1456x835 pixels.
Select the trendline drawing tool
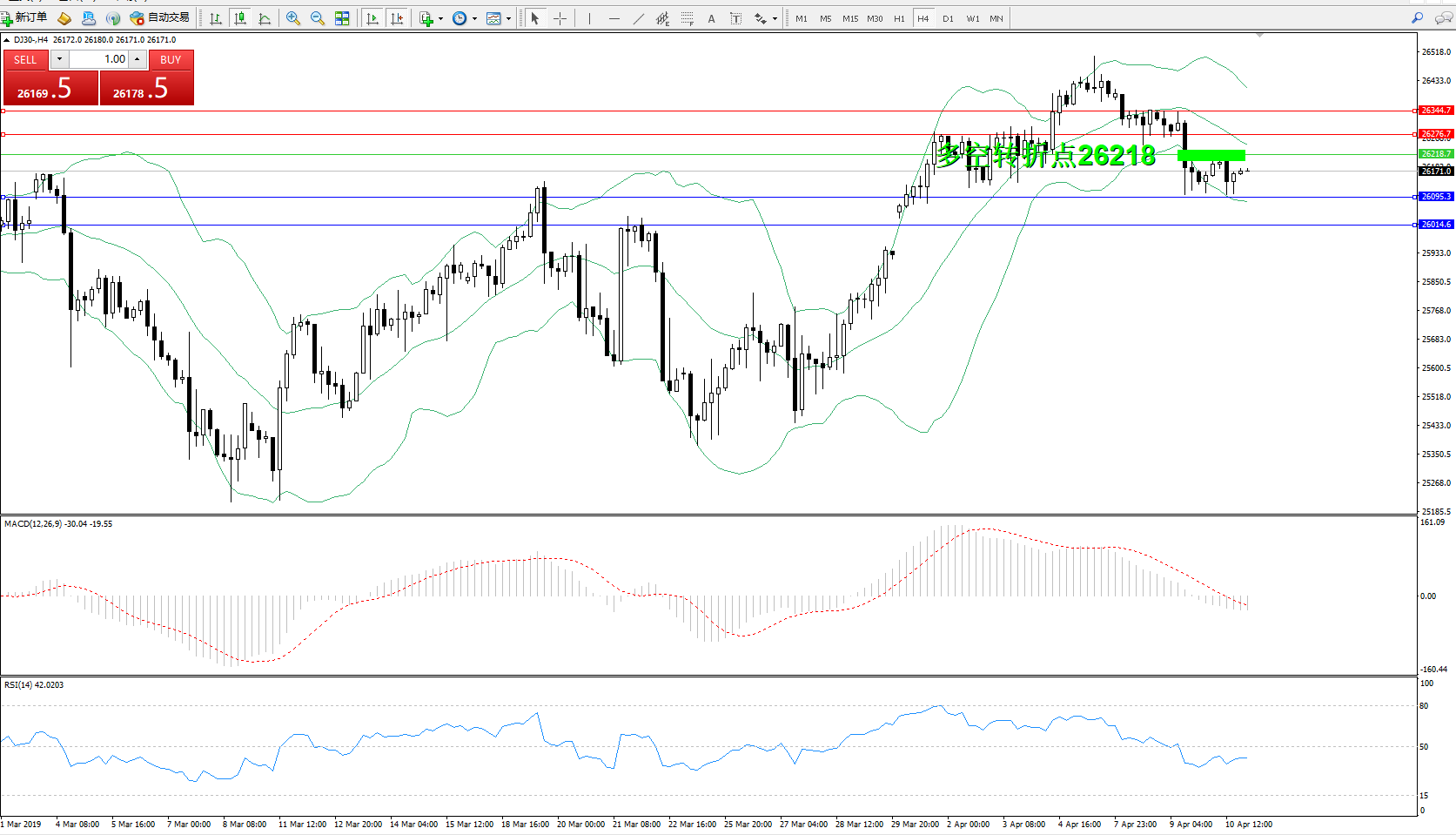[x=638, y=18]
